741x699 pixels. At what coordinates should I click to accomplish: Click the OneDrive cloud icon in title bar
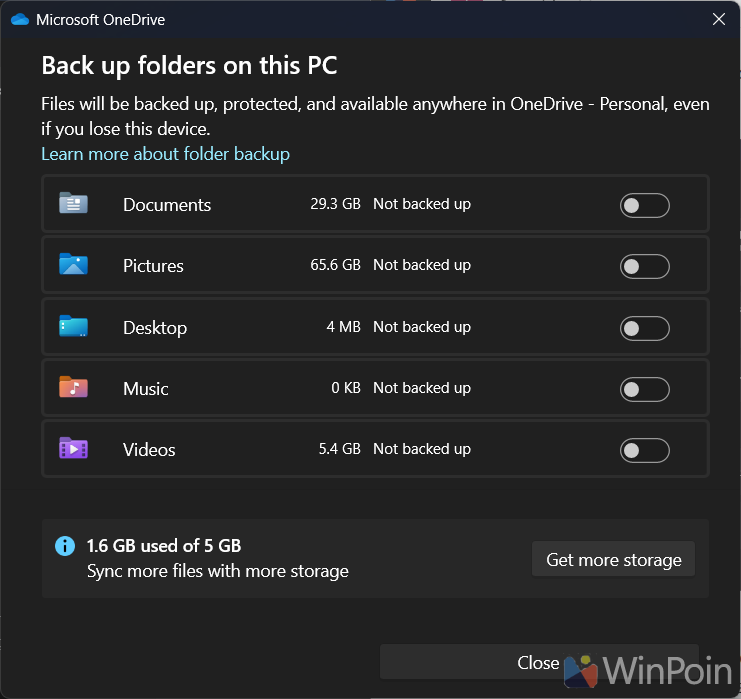[x=19, y=19]
